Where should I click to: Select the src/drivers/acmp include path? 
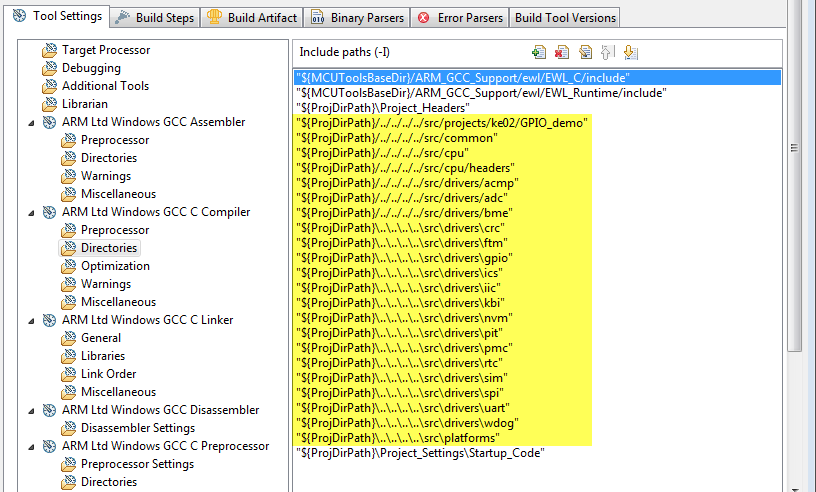(407, 183)
